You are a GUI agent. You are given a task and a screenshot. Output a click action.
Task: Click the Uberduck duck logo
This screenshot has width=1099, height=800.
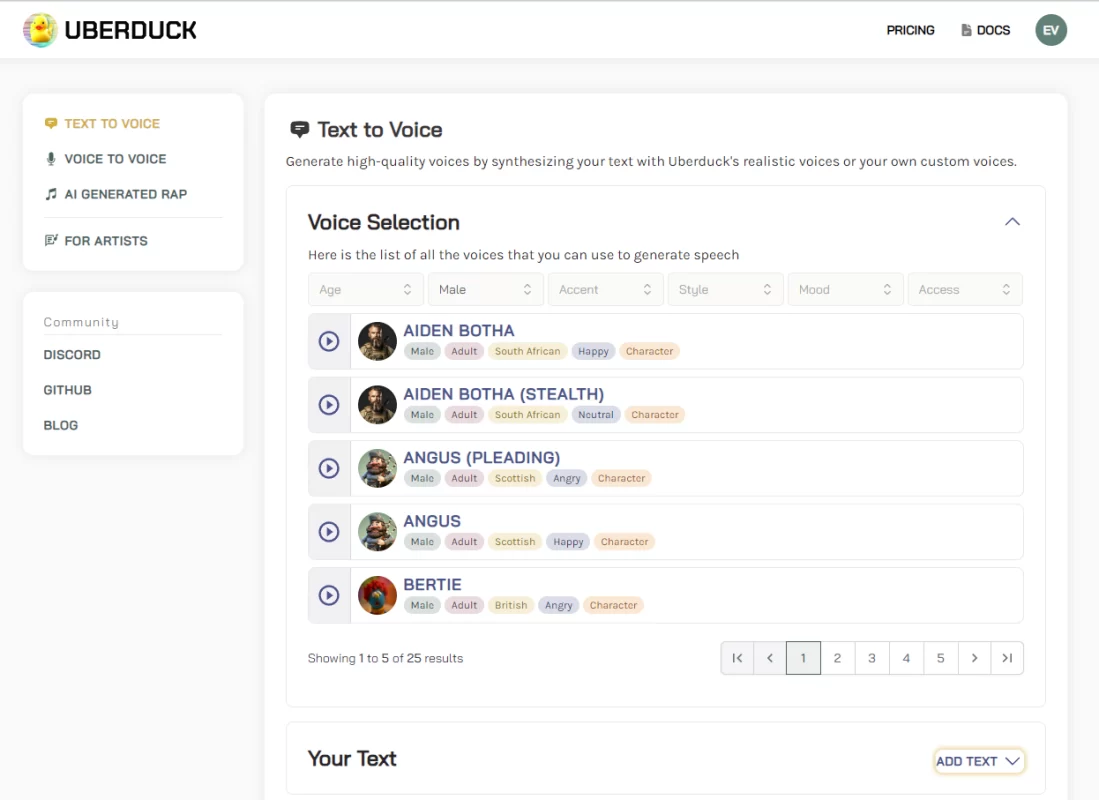coord(40,30)
